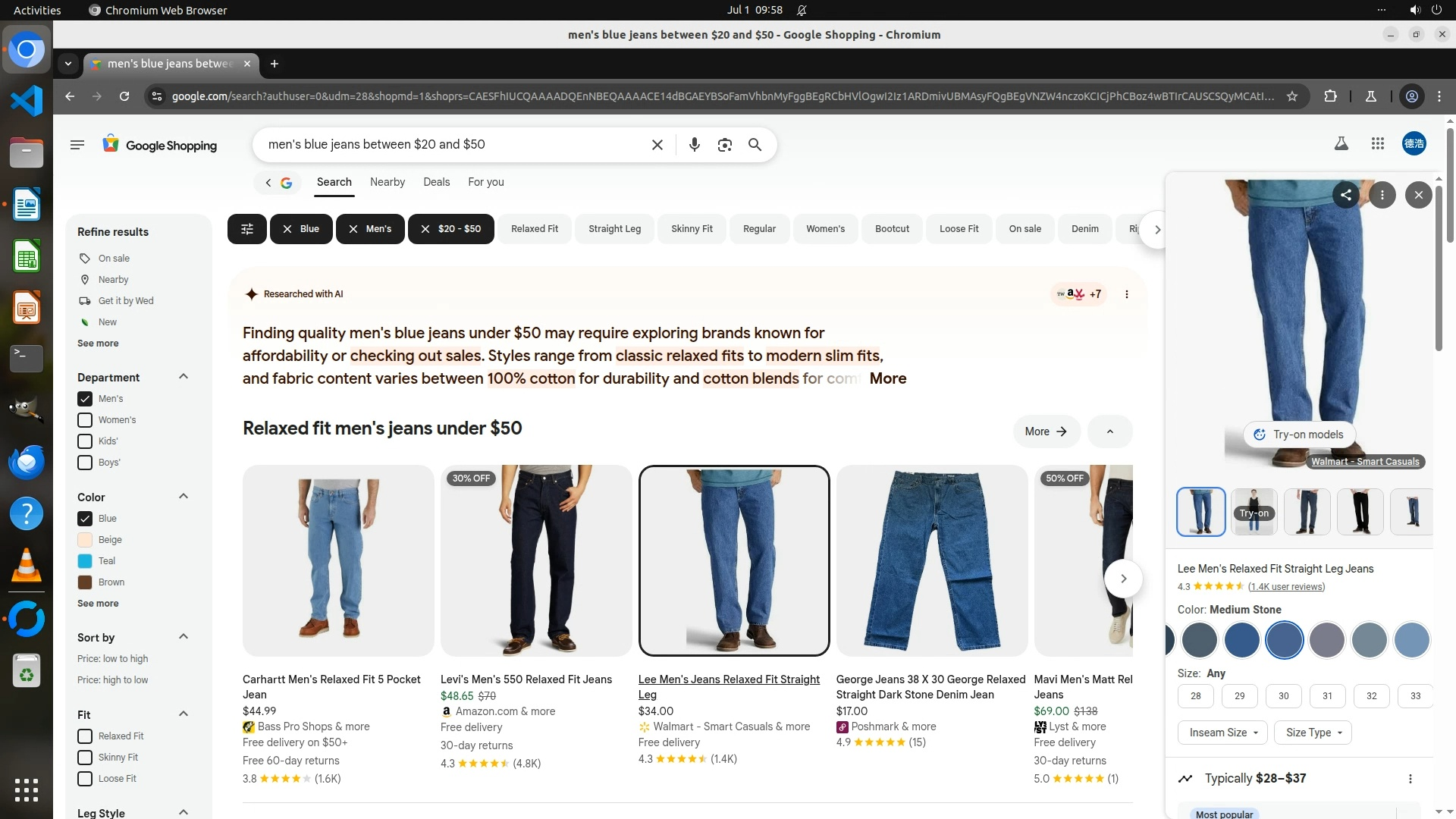
Task: Select the Medium Stone color swatch
Action: pos(1284,640)
